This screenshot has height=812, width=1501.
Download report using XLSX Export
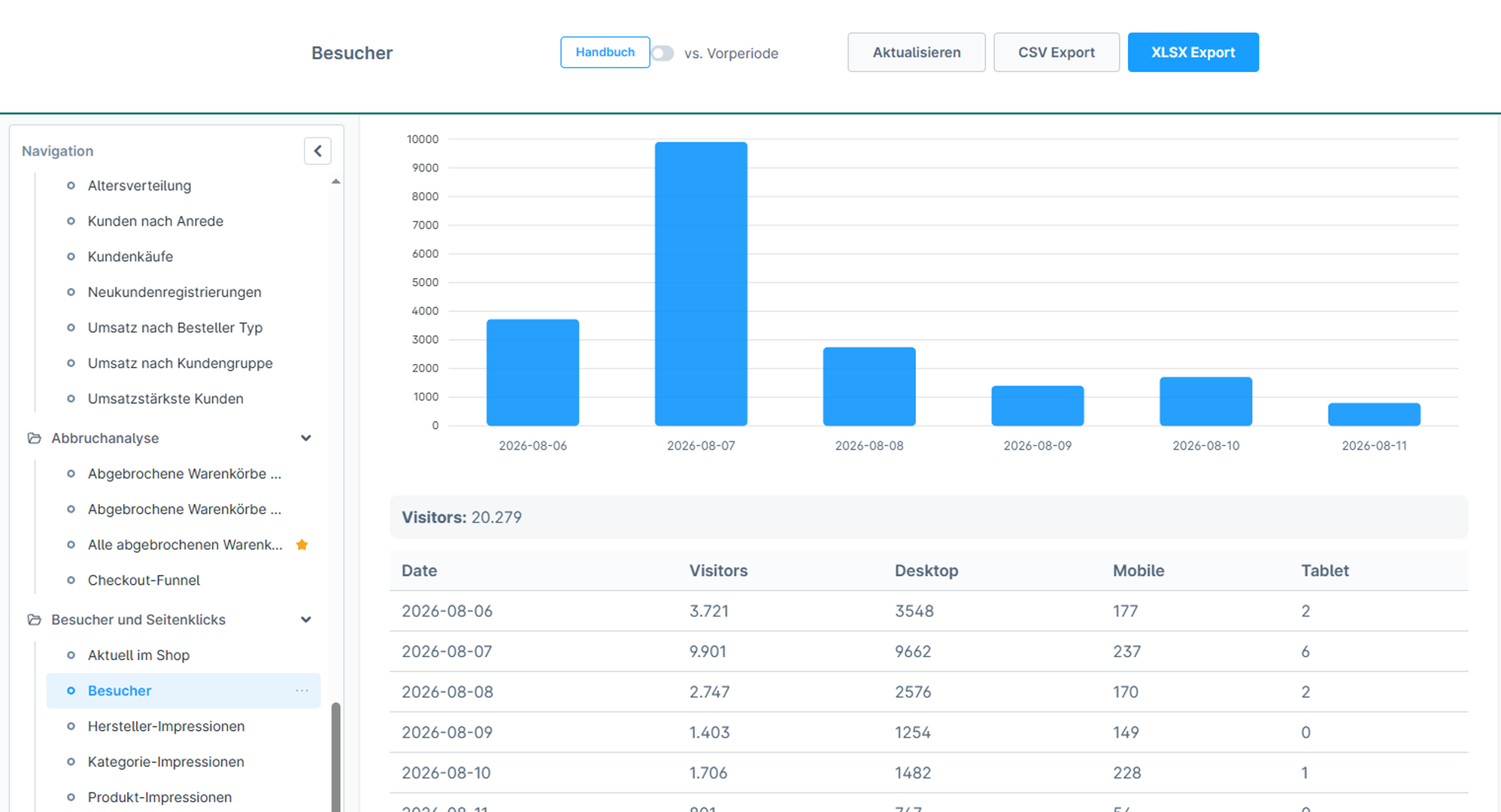1193,52
